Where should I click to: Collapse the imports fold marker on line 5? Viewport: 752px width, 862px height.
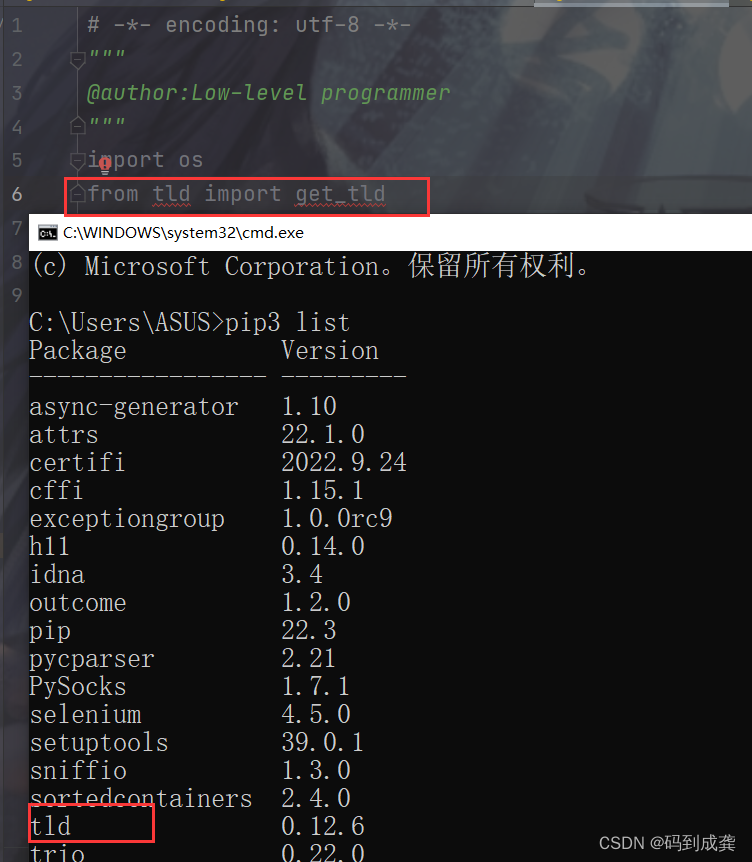pos(77,161)
